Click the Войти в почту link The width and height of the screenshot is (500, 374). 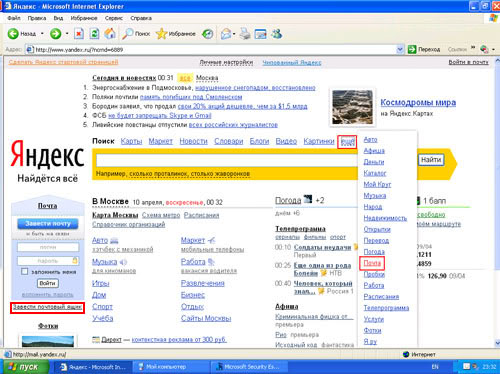click(468, 62)
